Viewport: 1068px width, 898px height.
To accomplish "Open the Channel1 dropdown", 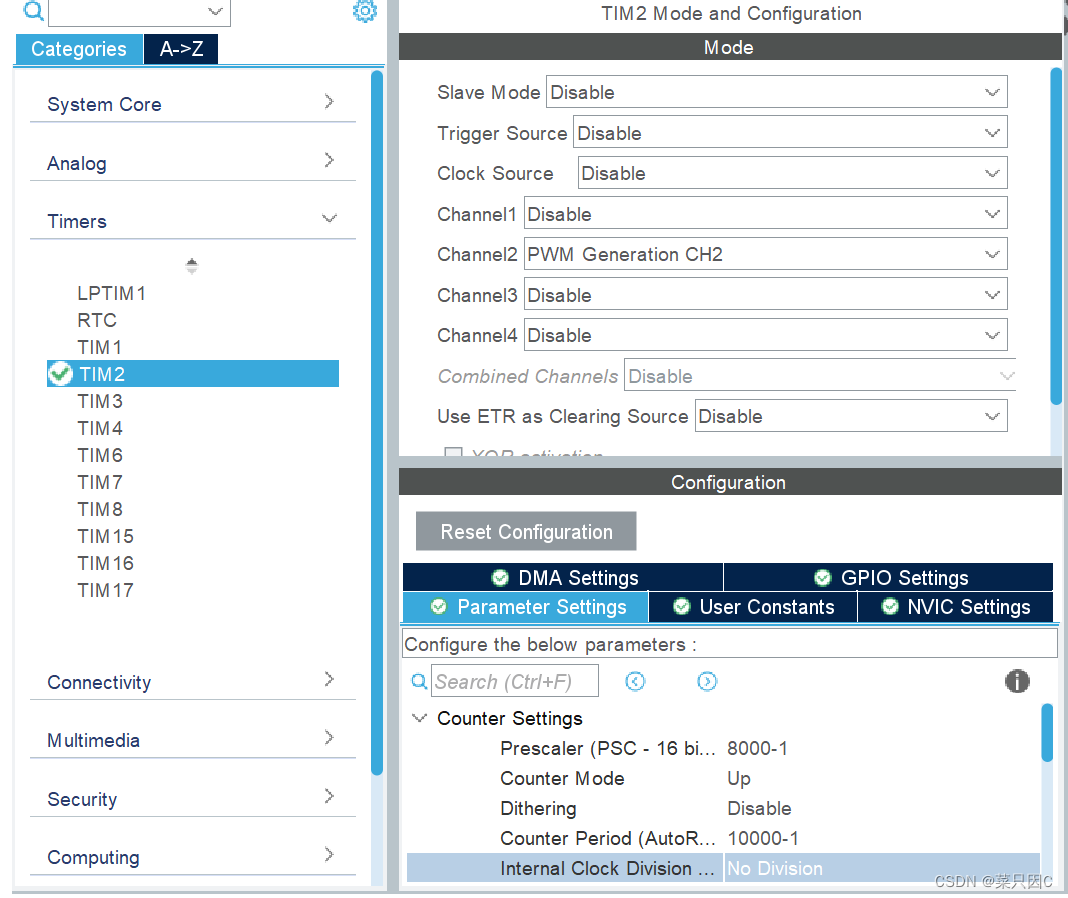I will click(x=766, y=213).
